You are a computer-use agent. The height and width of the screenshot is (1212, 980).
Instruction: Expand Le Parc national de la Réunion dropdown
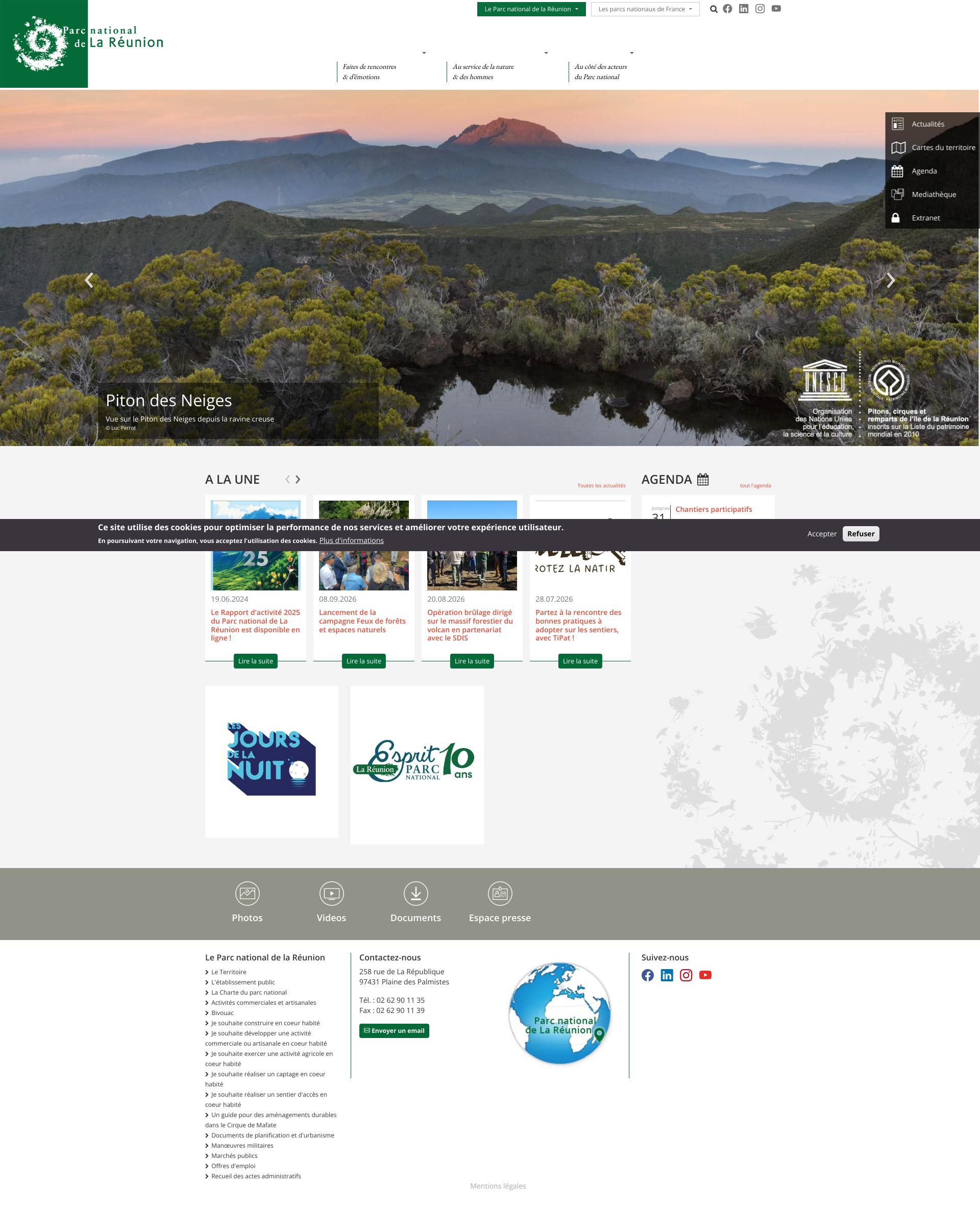point(531,9)
